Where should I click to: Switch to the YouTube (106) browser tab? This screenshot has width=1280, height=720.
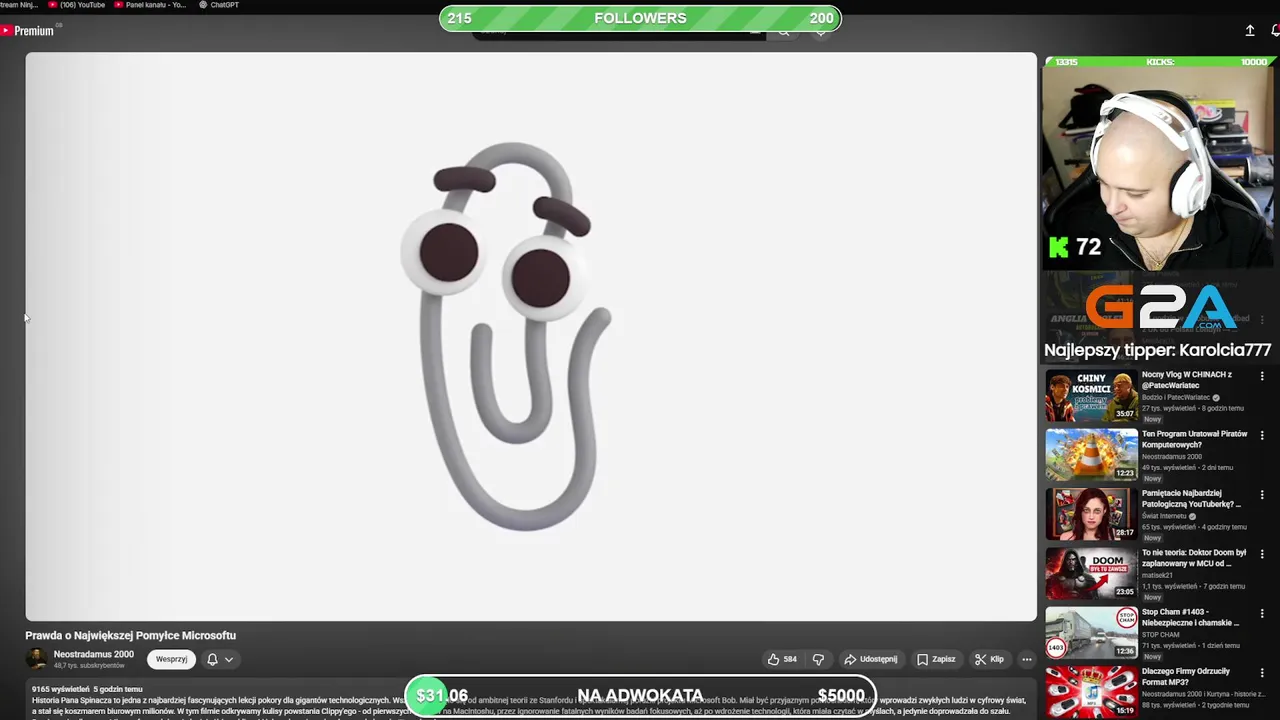coord(77,5)
